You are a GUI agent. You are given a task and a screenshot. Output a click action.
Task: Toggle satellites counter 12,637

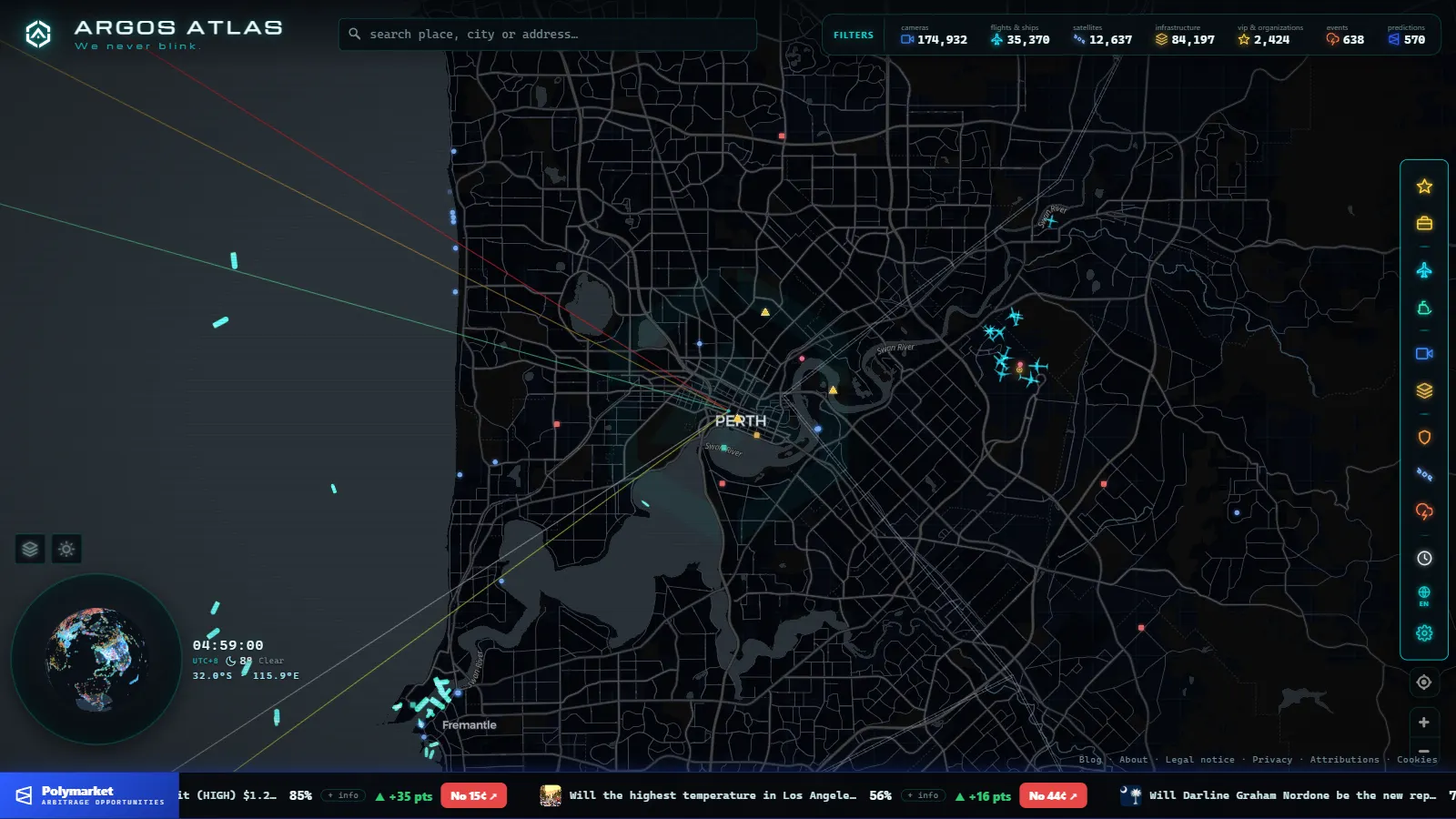pyautogui.click(x=1103, y=35)
